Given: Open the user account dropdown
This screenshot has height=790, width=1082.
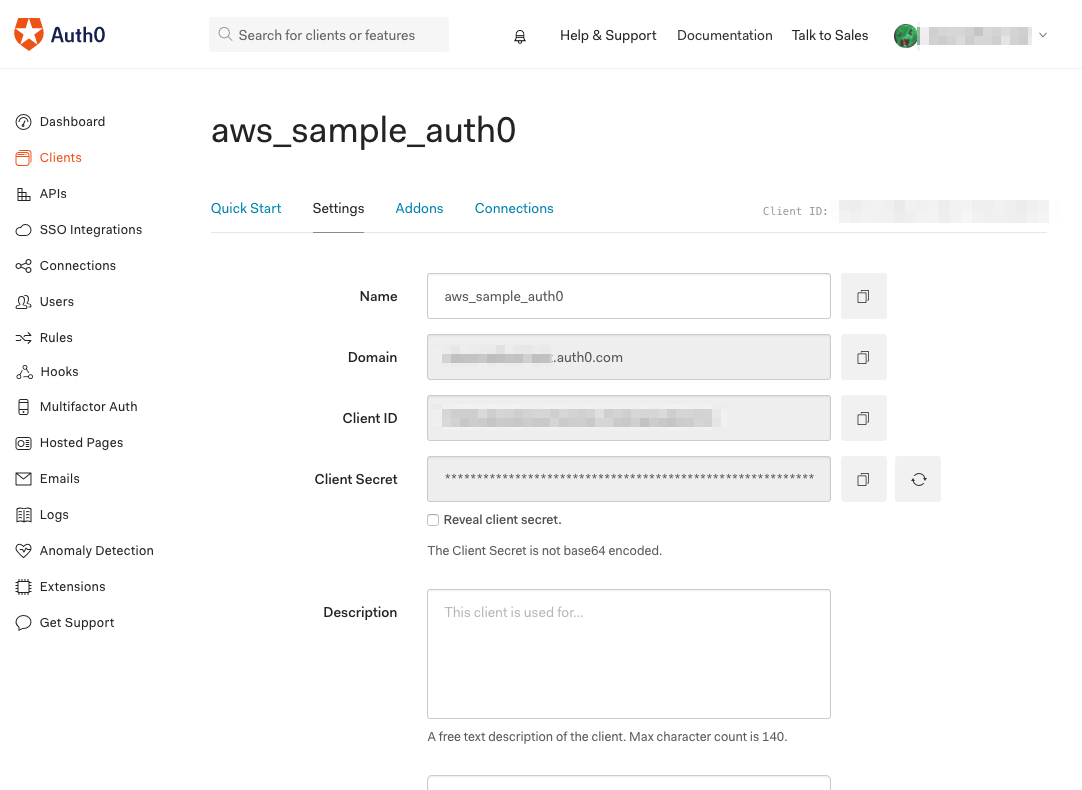Looking at the screenshot, I should tap(1043, 34).
